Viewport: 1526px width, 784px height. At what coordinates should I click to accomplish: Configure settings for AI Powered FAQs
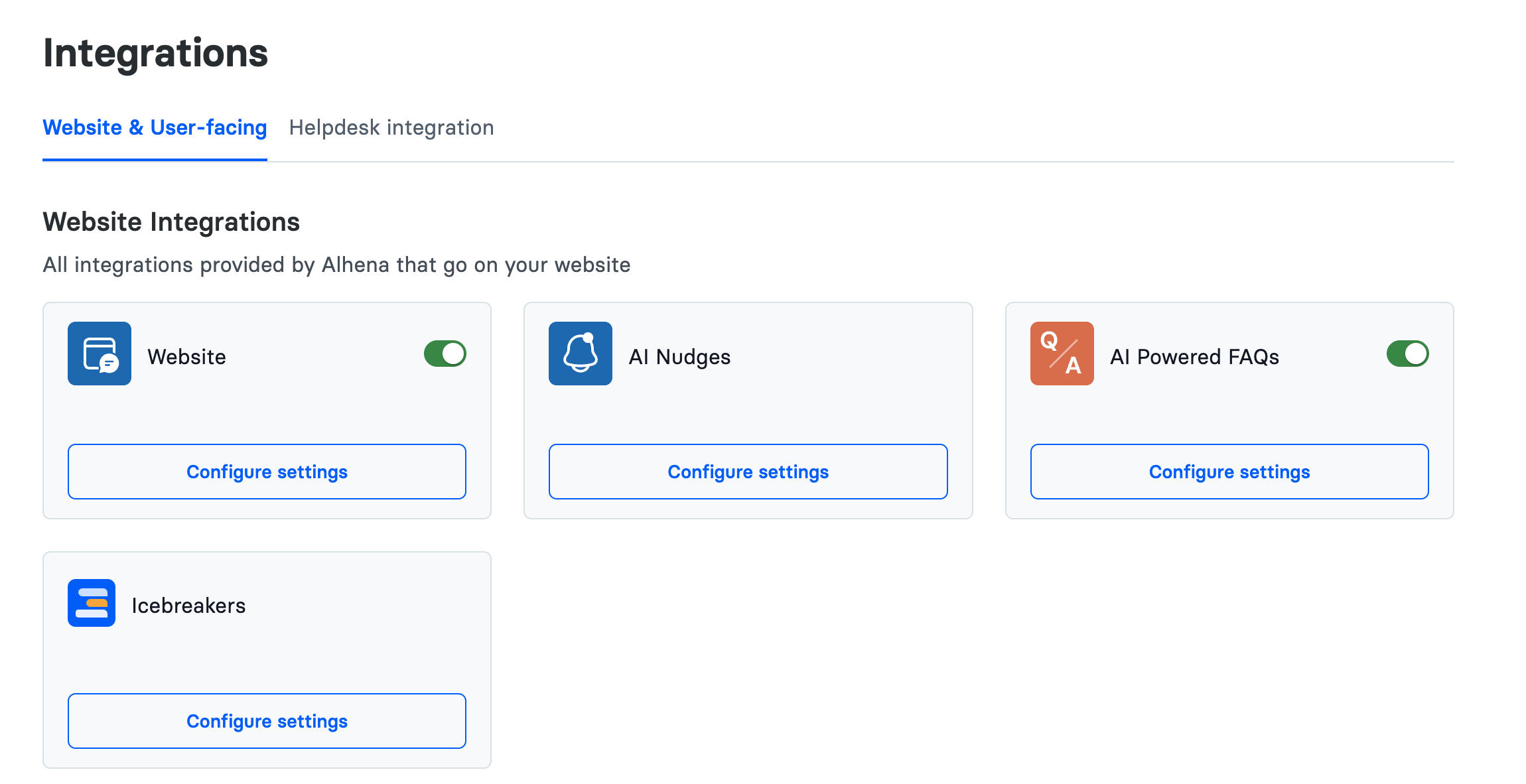coord(1229,472)
